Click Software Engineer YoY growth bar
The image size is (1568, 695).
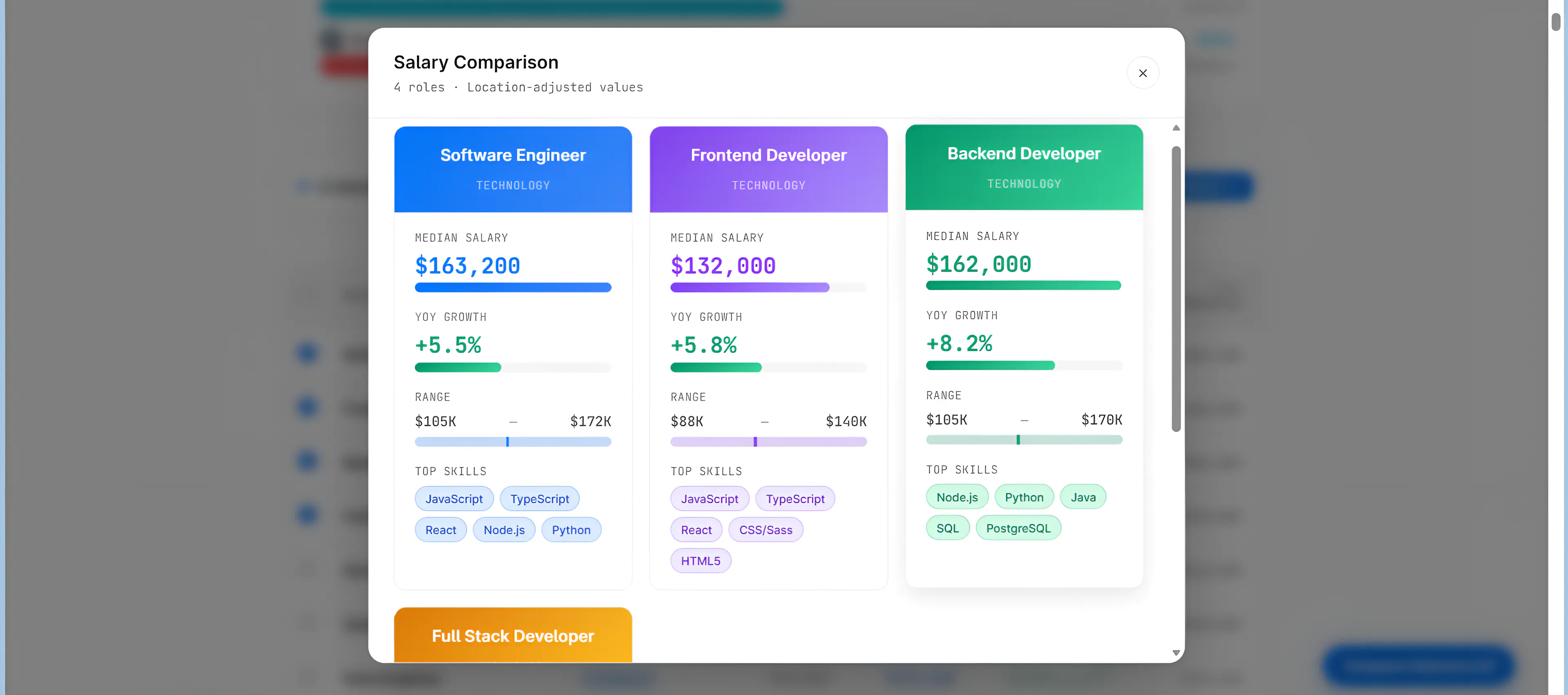tap(512, 367)
